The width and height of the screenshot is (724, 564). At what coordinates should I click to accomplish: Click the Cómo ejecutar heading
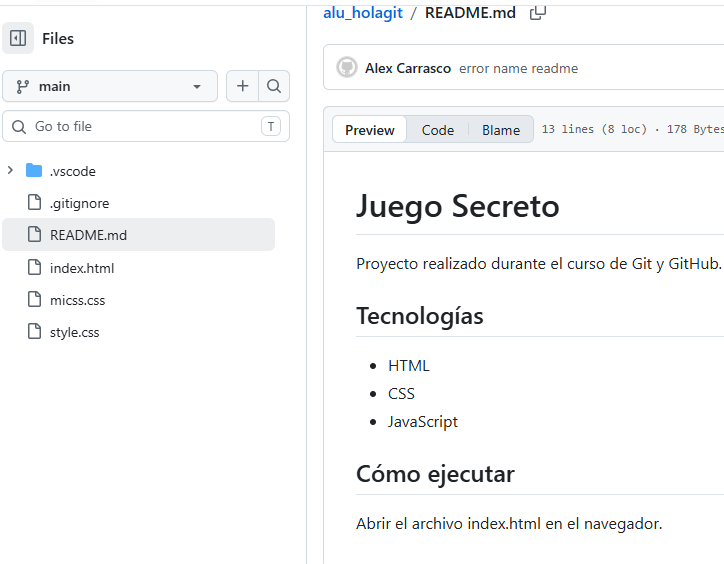435,474
